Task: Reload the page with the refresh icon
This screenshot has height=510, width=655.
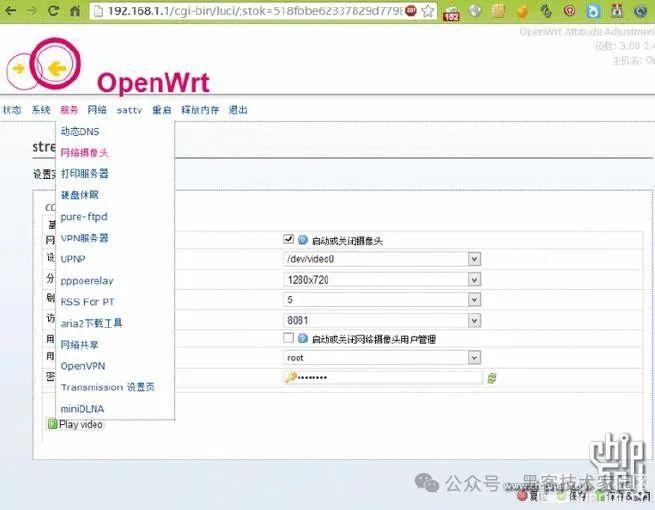Action: (x=53, y=10)
